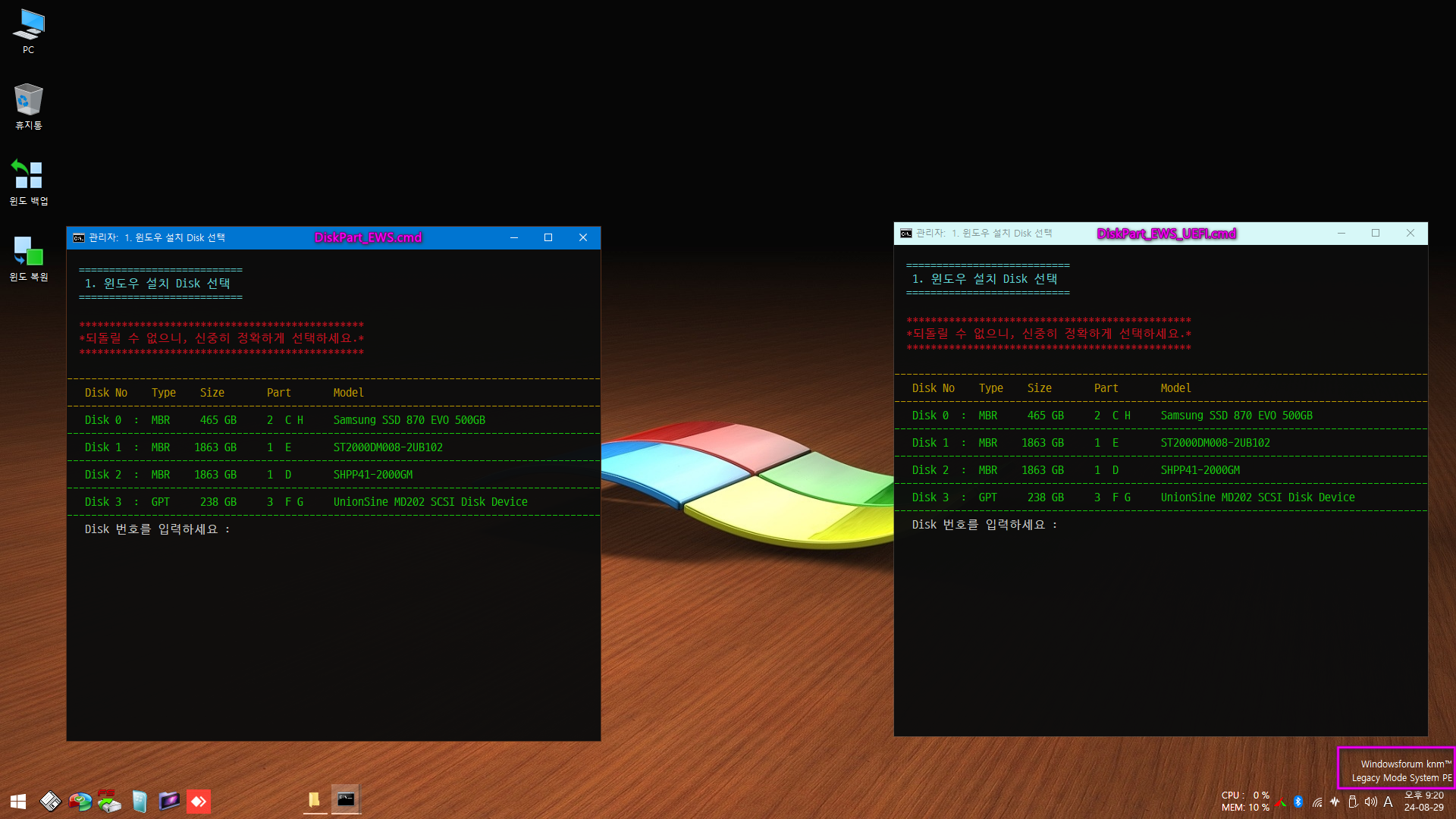The image size is (1456, 819).
Task: Click UnionSine MD202 SCSI model in UEFI window
Action: pyautogui.click(x=1258, y=497)
